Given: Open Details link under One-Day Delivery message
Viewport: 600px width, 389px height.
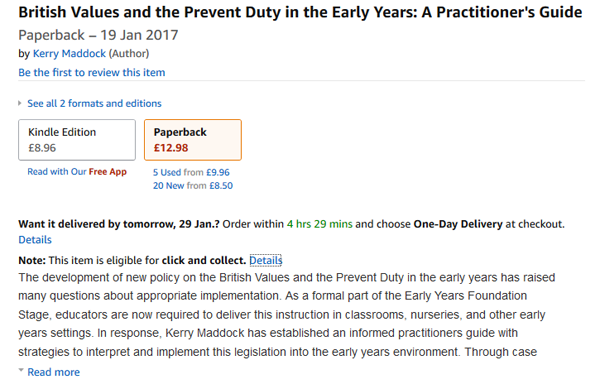Looking at the screenshot, I should coord(35,240).
